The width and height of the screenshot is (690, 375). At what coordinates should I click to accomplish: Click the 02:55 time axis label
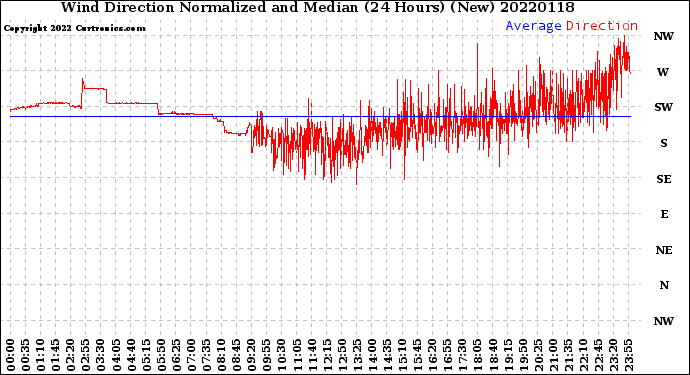86,355
